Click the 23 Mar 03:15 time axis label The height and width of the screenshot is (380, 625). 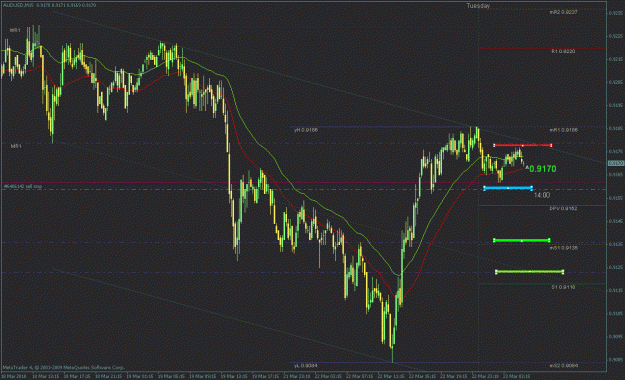coord(516,376)
